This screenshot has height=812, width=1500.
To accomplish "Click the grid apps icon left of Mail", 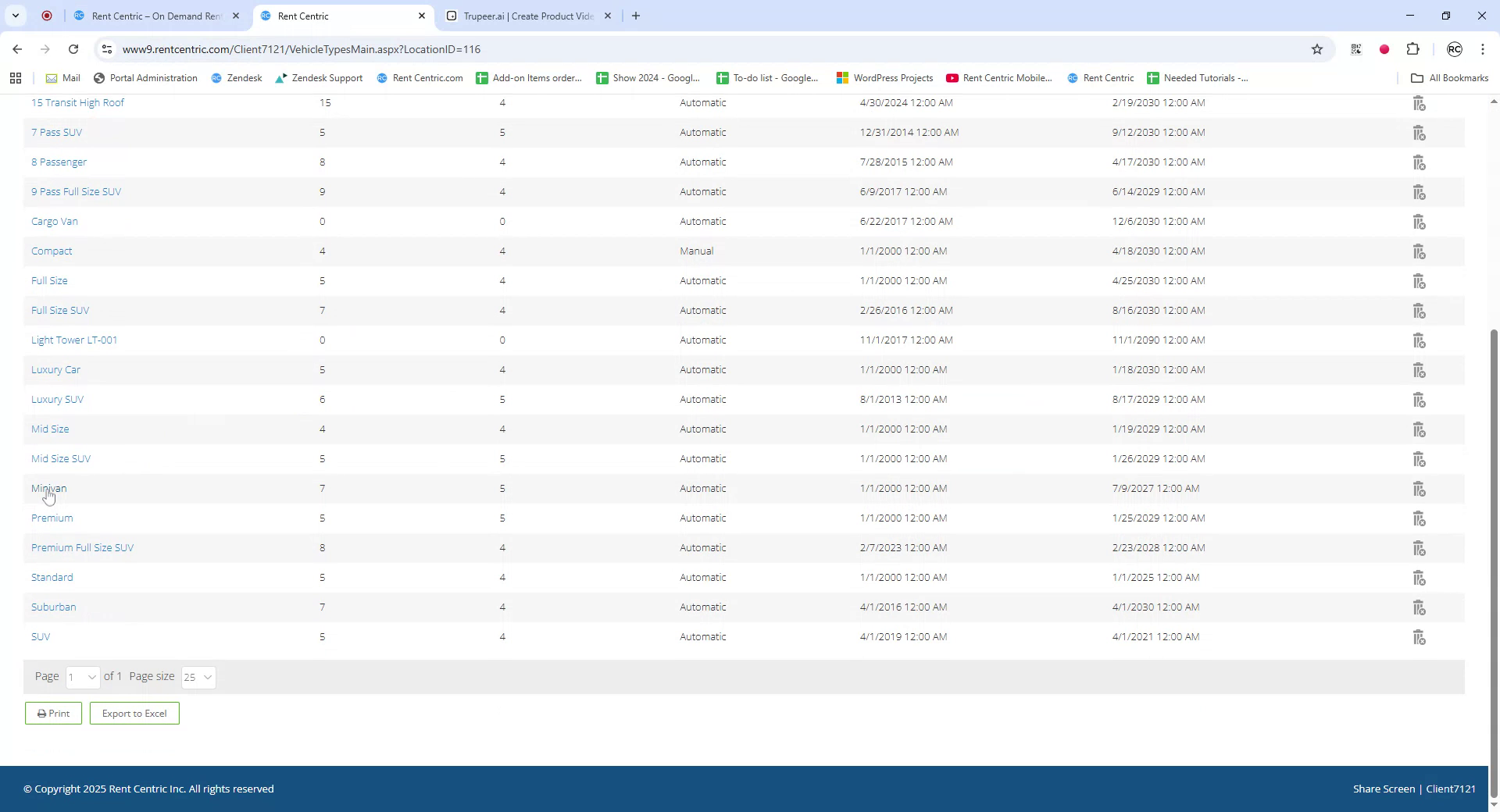I will coord(16,77).
